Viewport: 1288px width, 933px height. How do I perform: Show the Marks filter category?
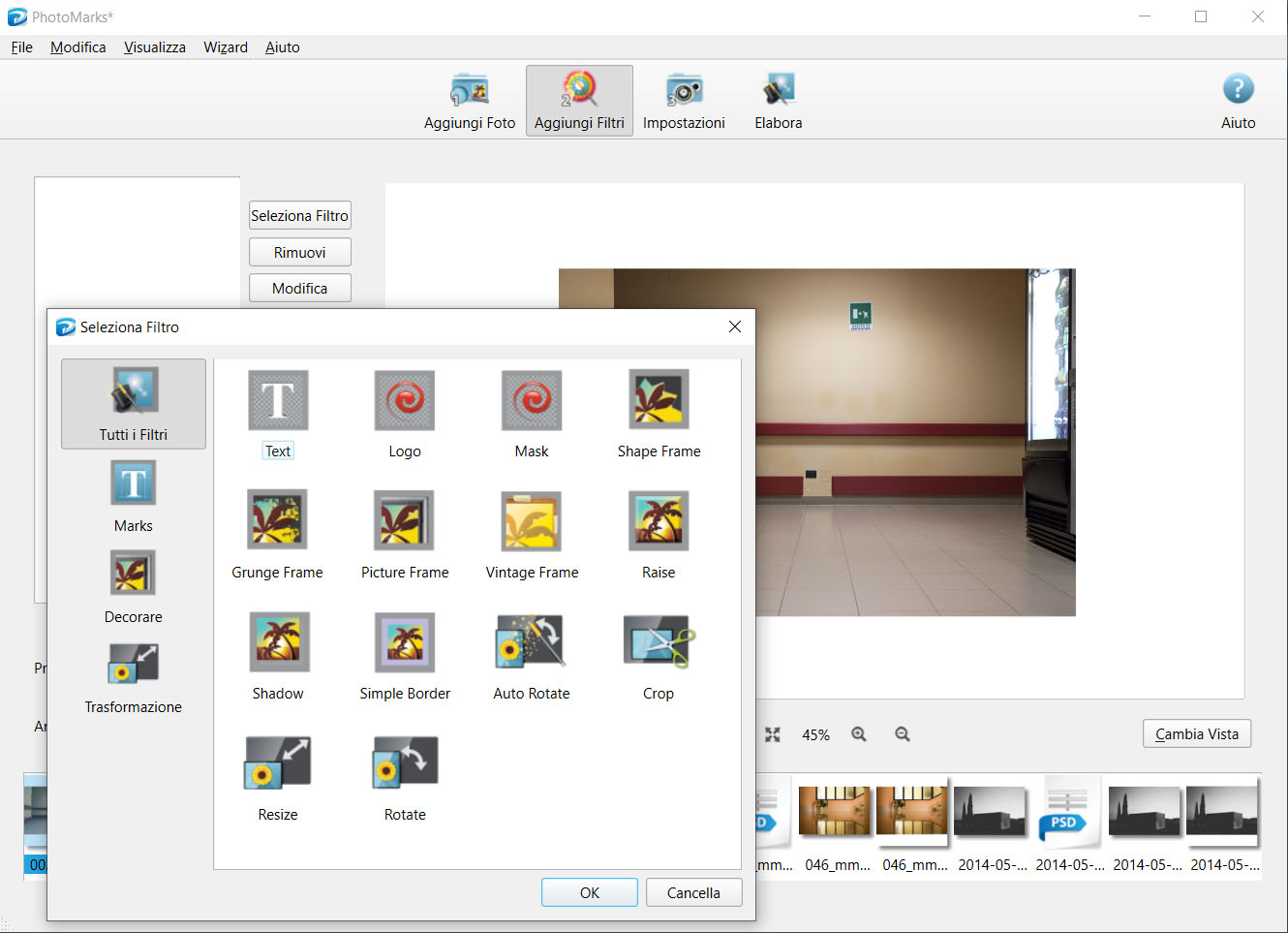click(134, 495)
